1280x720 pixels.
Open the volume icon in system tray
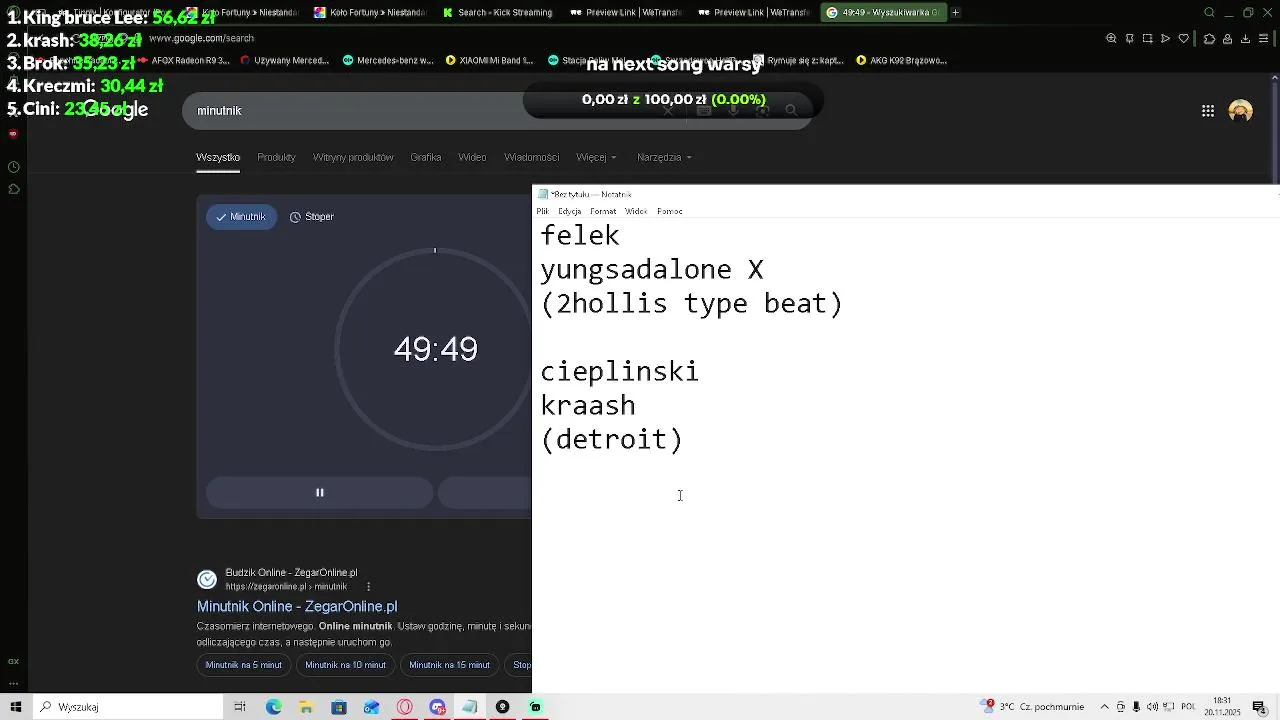click(x=1152, y=707)
